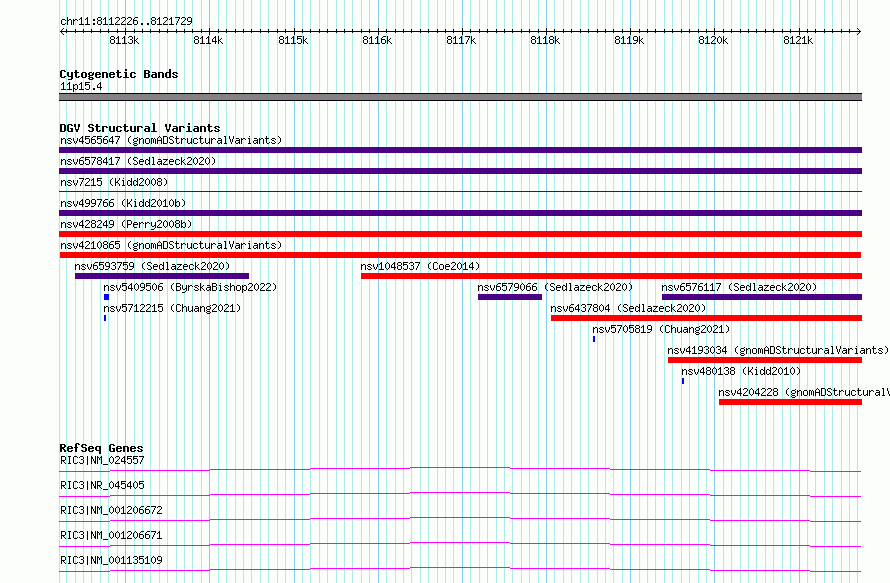Click the 8117k ruler tick label
The image size is (890, 583).
click(461, 40)
